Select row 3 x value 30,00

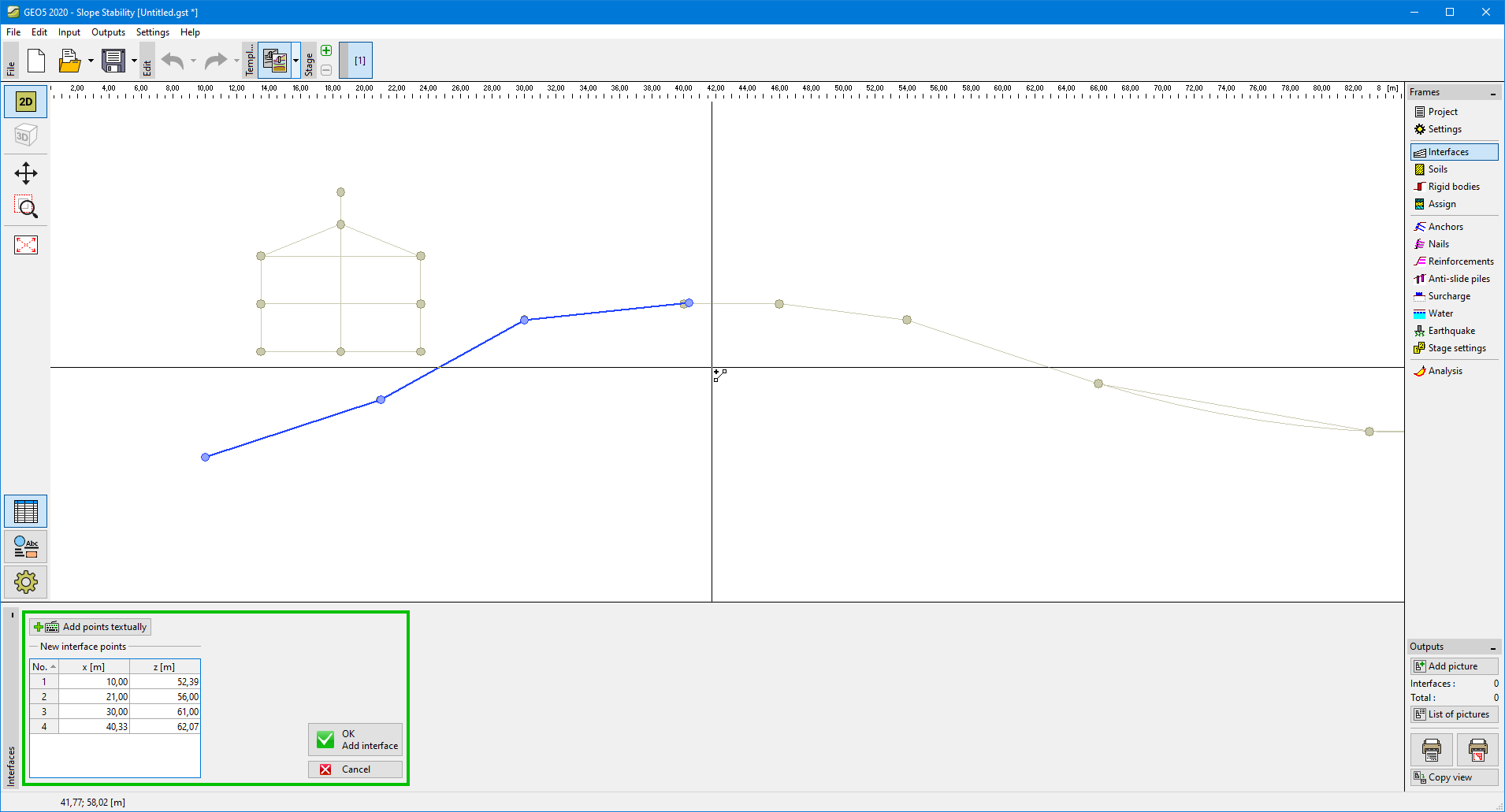[x=95, y=712]
